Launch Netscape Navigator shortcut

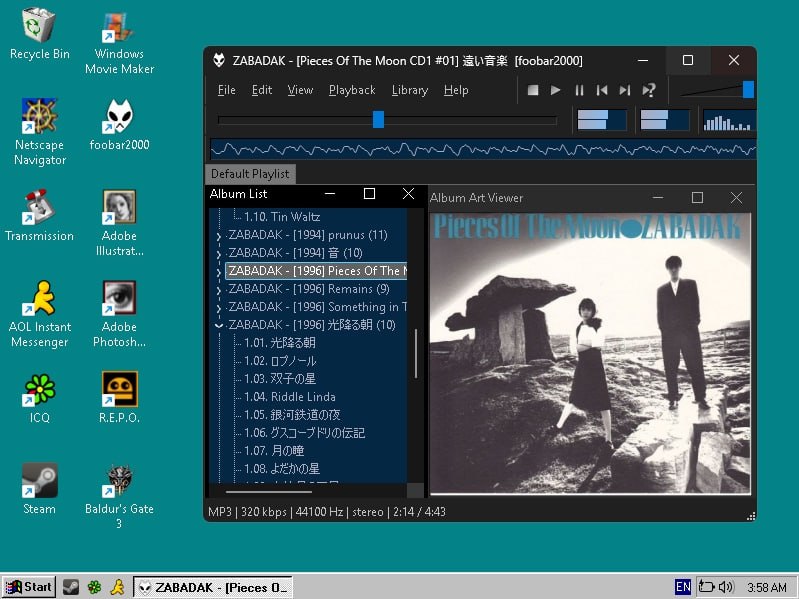coord(40,132)
